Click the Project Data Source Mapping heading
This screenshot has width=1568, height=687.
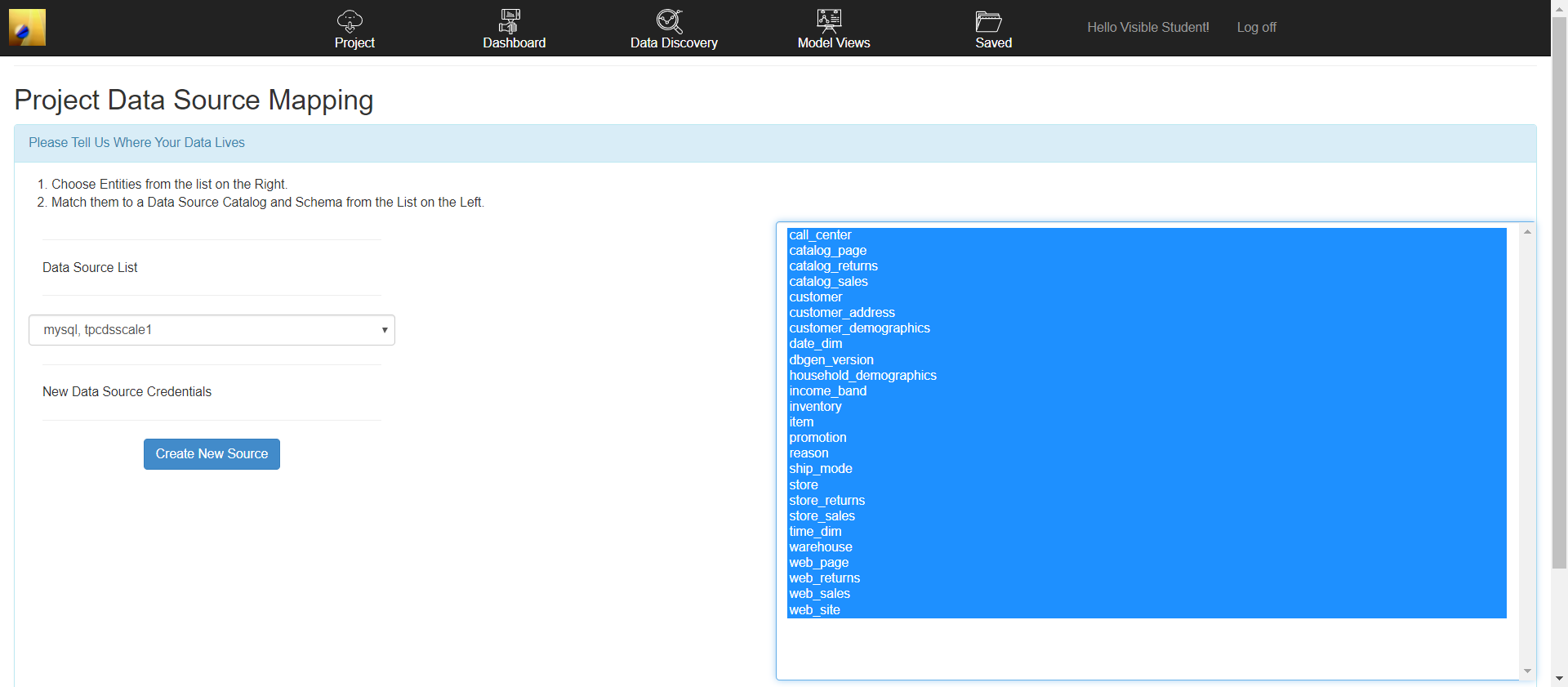(194, 100)
